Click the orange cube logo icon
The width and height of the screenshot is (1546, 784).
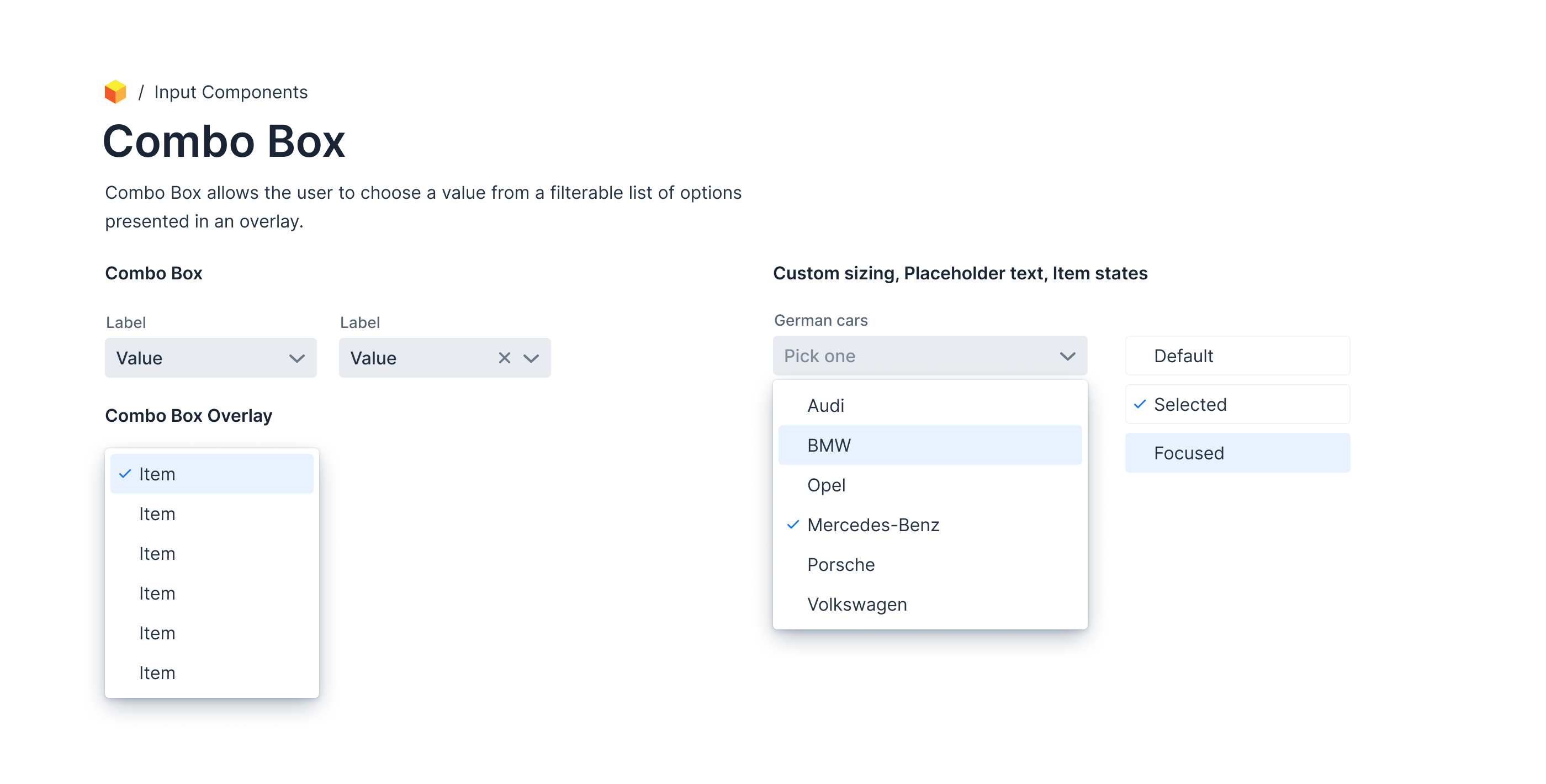tap(115, 92)
